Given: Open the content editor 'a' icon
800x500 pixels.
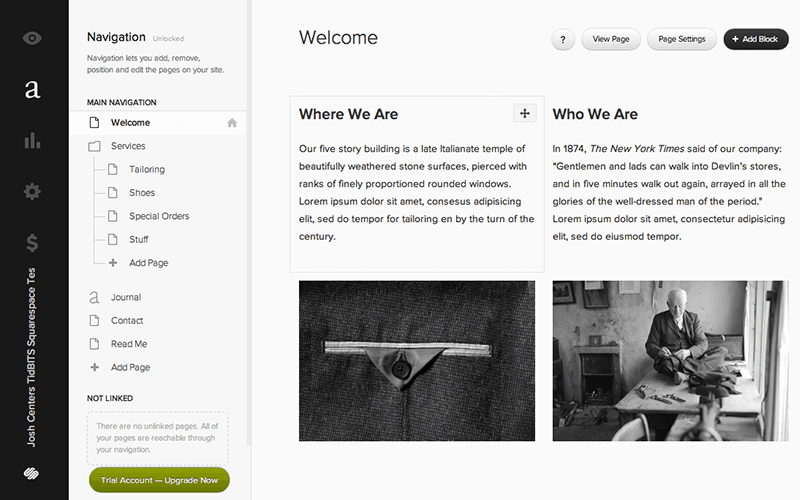Looking at the screenshot, I should coord(33,90).
